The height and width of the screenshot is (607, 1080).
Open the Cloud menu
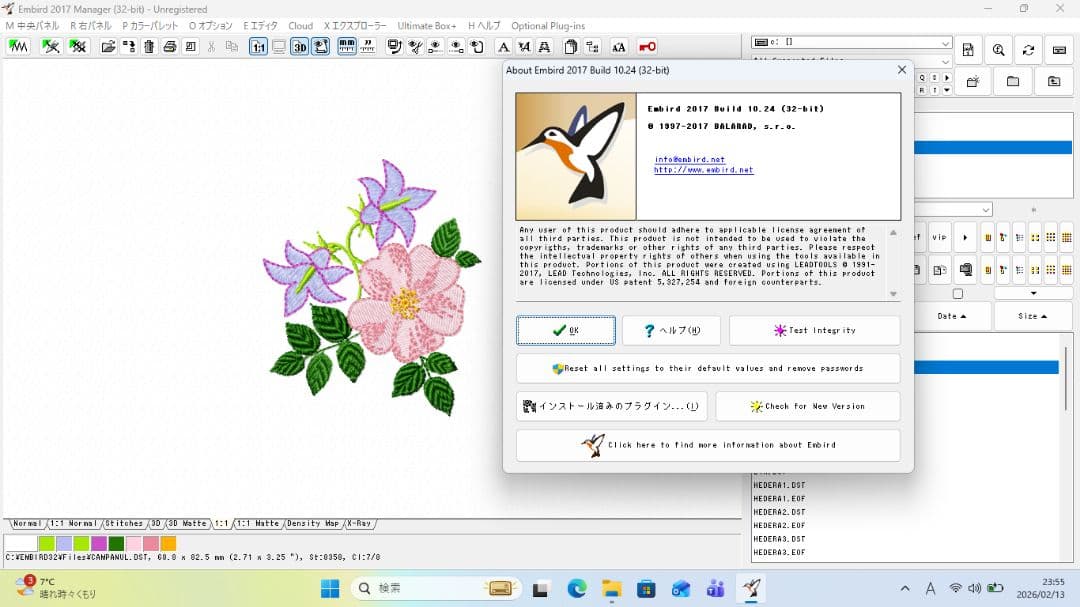pyautogui.click(x=300, y=25)
